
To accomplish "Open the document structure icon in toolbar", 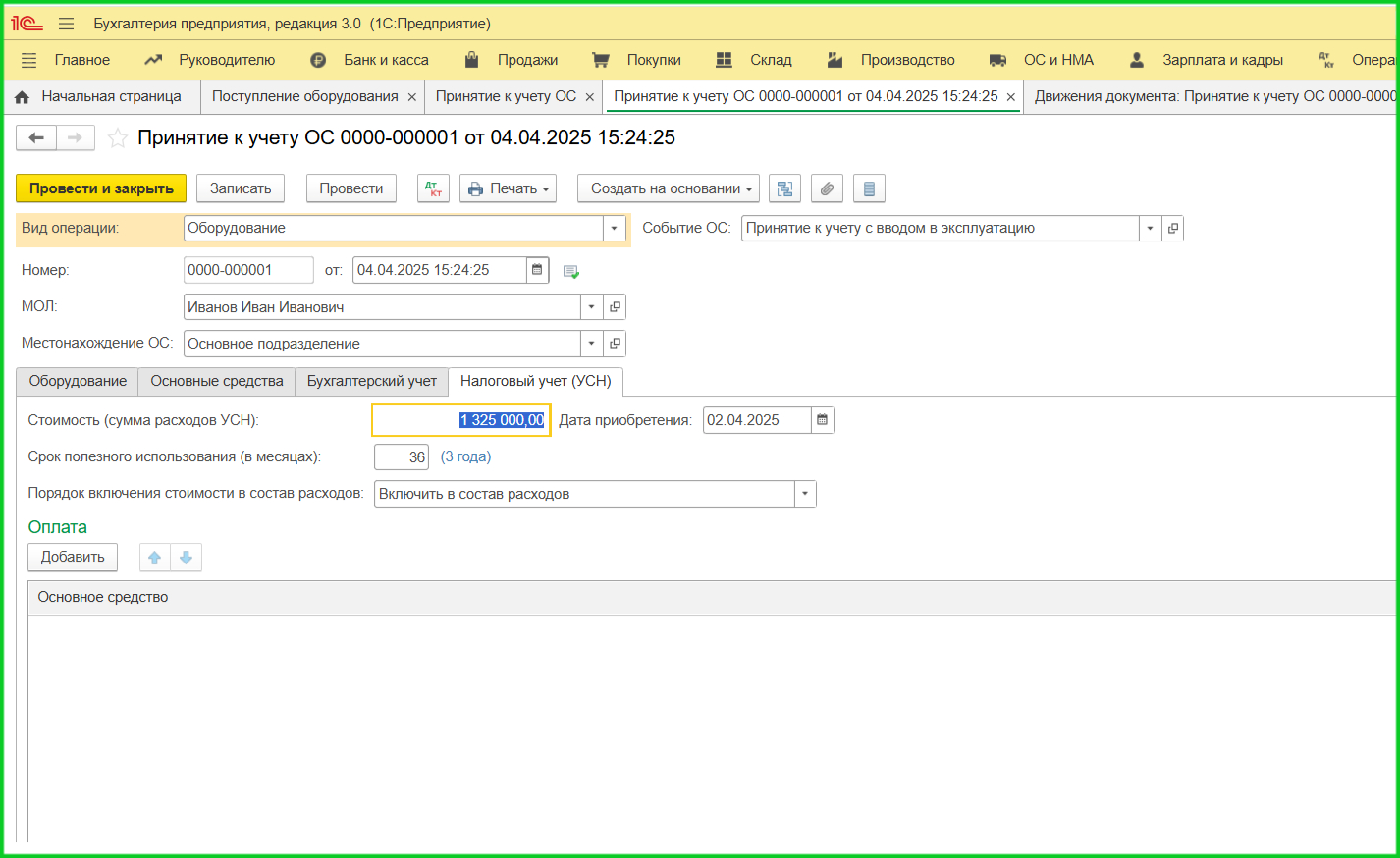I will 784,188.
